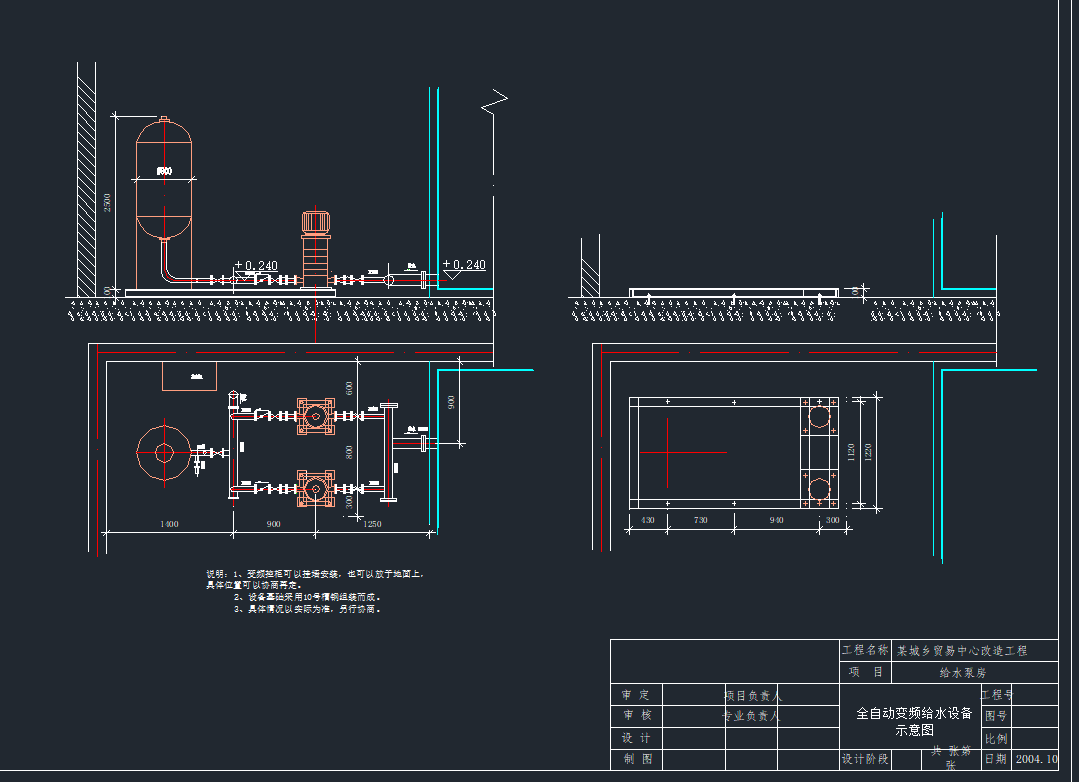
Task: Select the 940 foundation dimension text
Action: coord(776,520)
